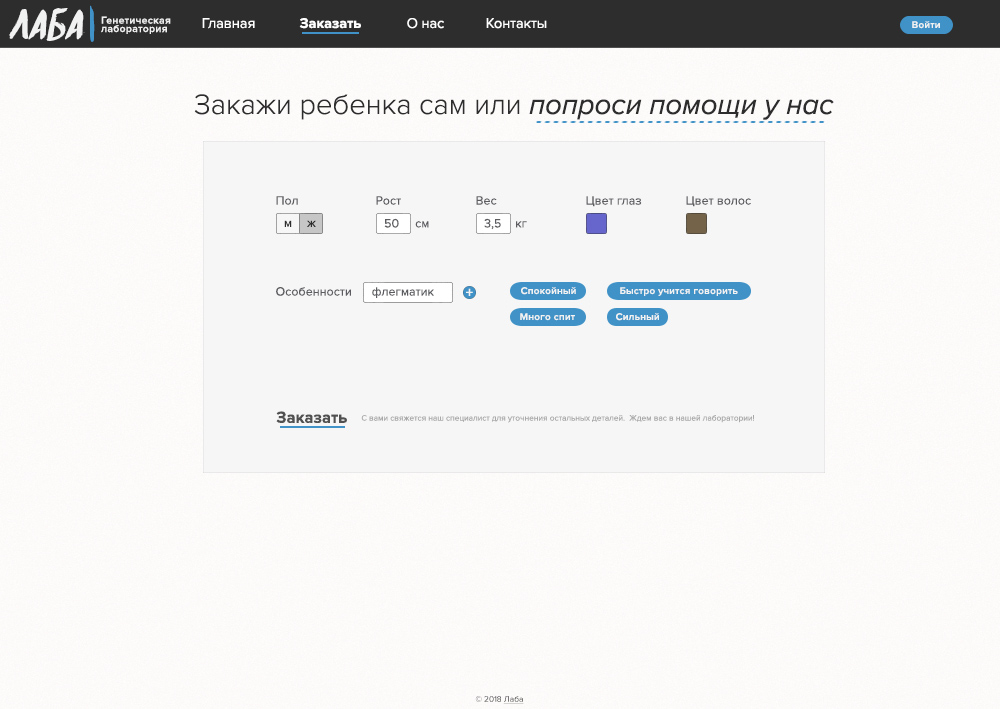
Task: Open the eye color swatch
Action: 596,224
